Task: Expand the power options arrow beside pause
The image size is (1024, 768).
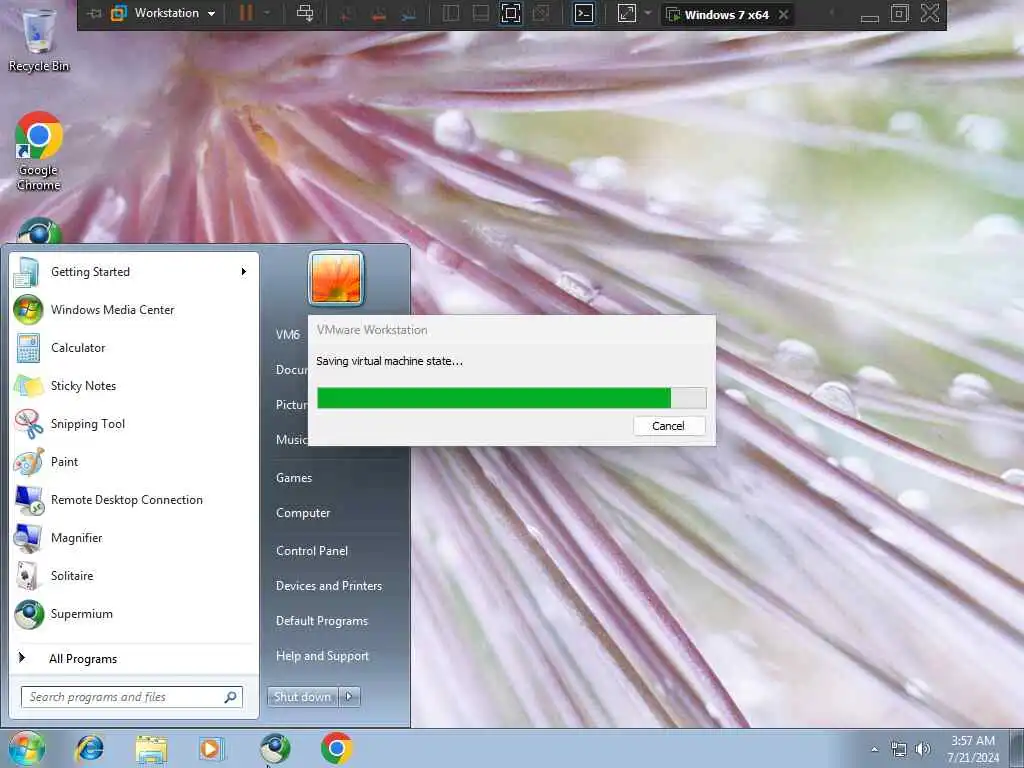Action: point(267,13)
